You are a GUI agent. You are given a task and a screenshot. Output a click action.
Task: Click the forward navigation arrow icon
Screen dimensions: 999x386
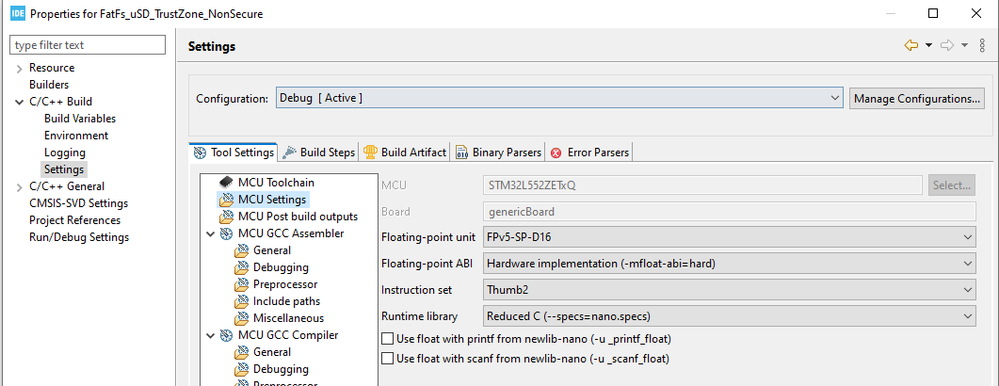[x=947, y=45]
